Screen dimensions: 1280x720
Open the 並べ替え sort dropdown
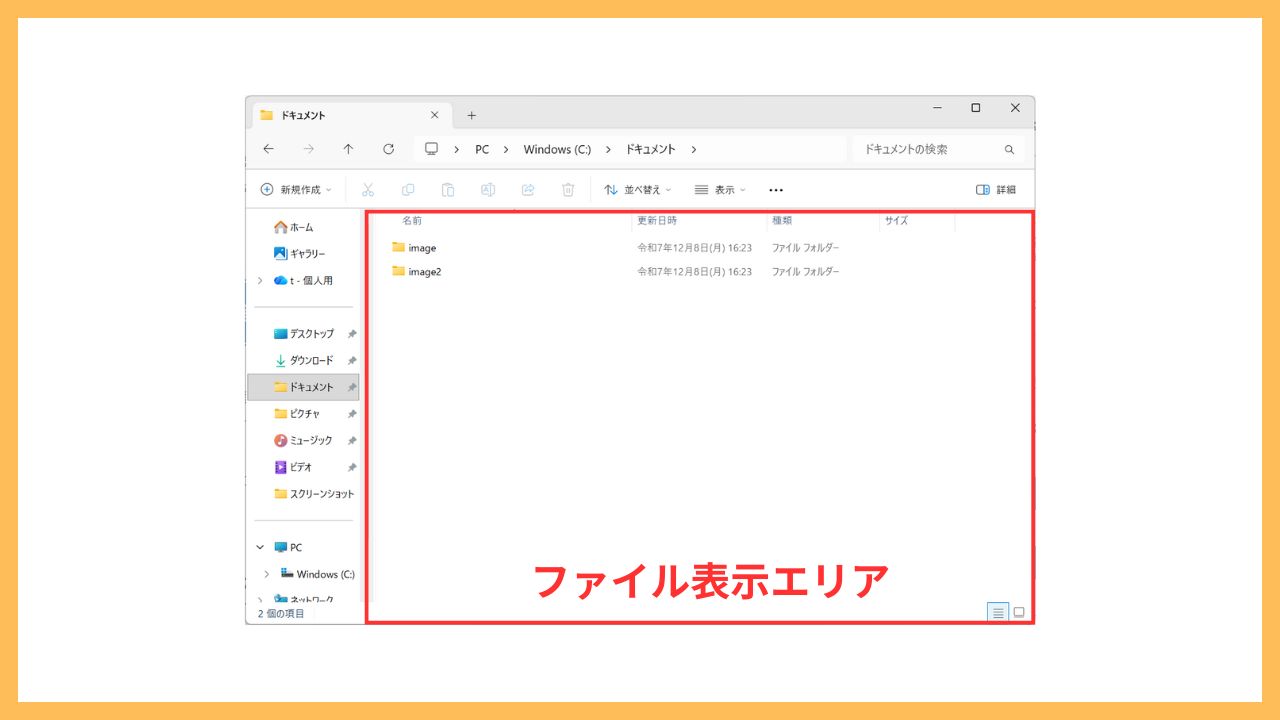click(x=638, y=189)
